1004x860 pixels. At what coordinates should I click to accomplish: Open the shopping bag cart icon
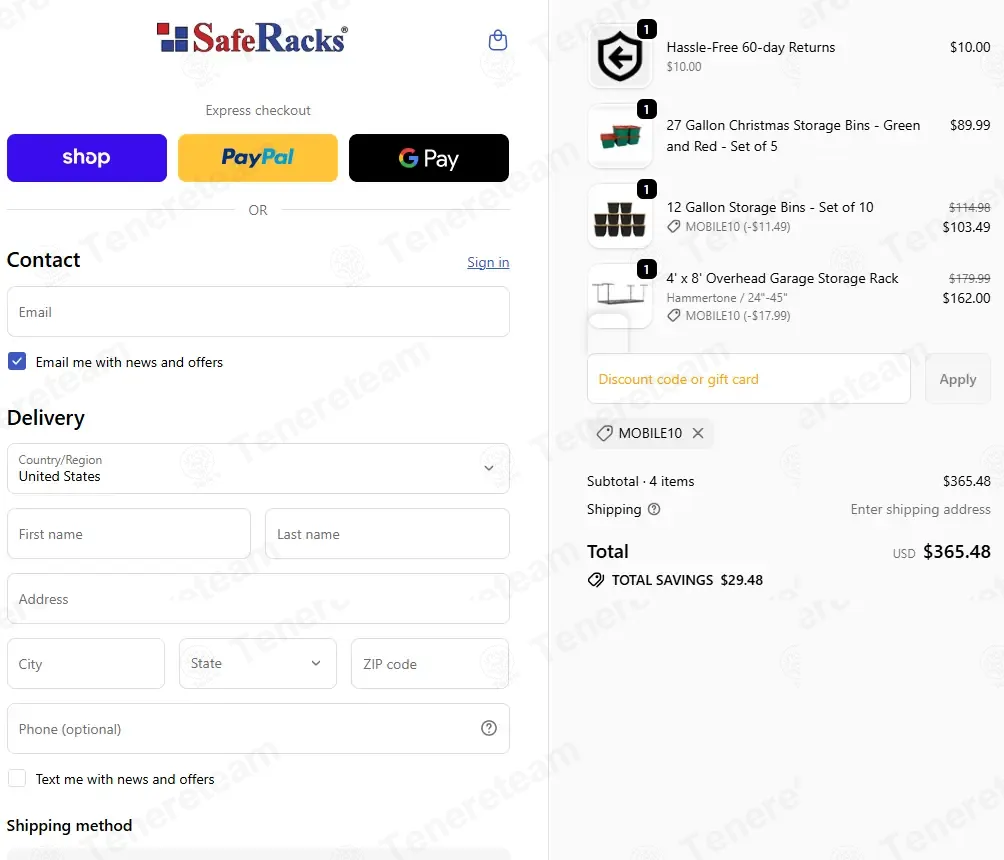click(x=498, y=40)
